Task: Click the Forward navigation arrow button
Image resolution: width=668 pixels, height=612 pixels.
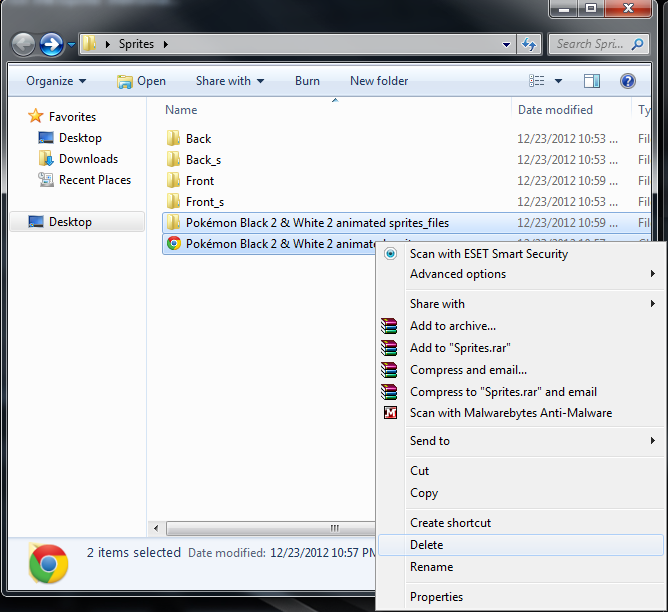Action: (51, 44)
